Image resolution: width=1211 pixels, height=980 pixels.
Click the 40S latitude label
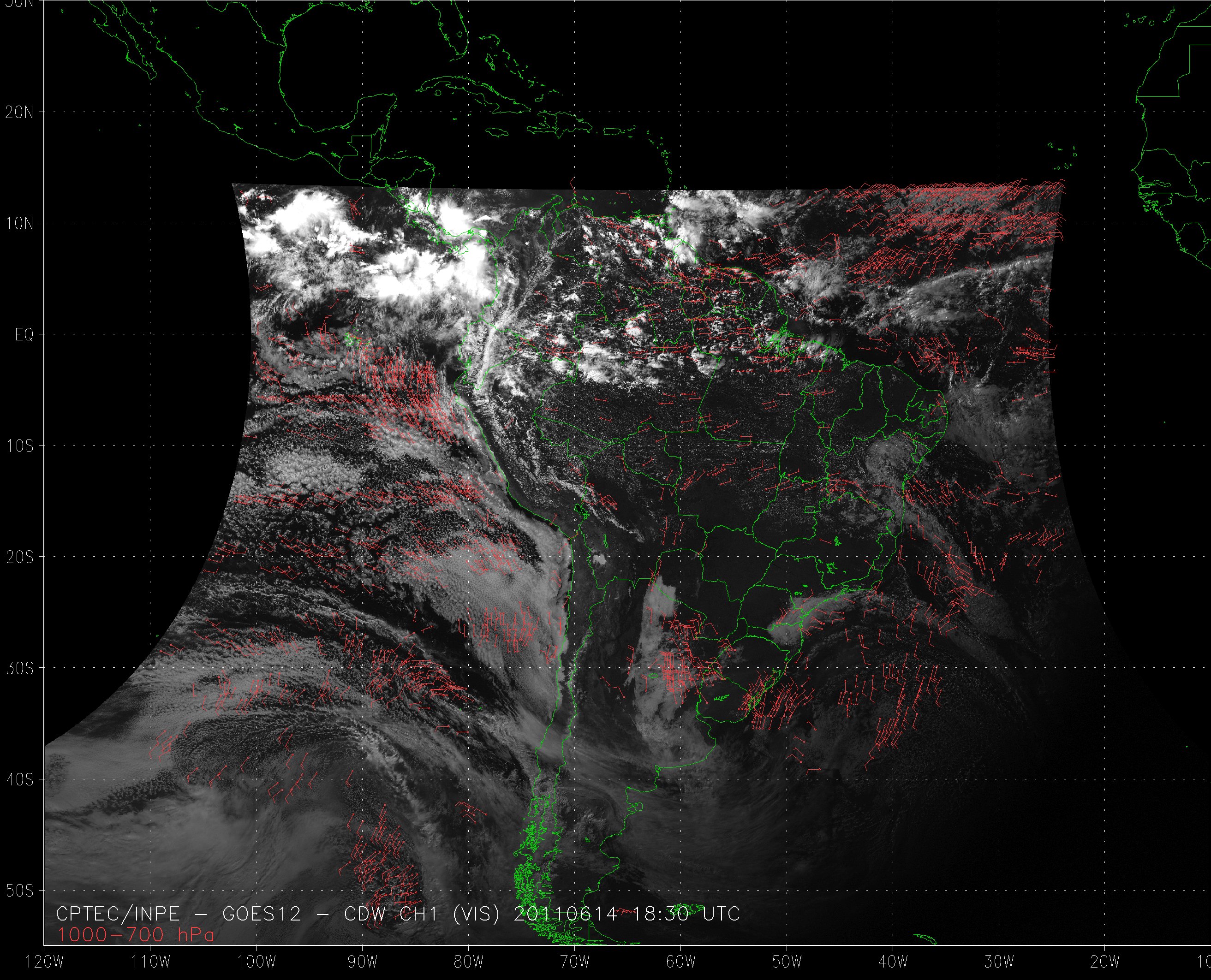click(20, 779)
